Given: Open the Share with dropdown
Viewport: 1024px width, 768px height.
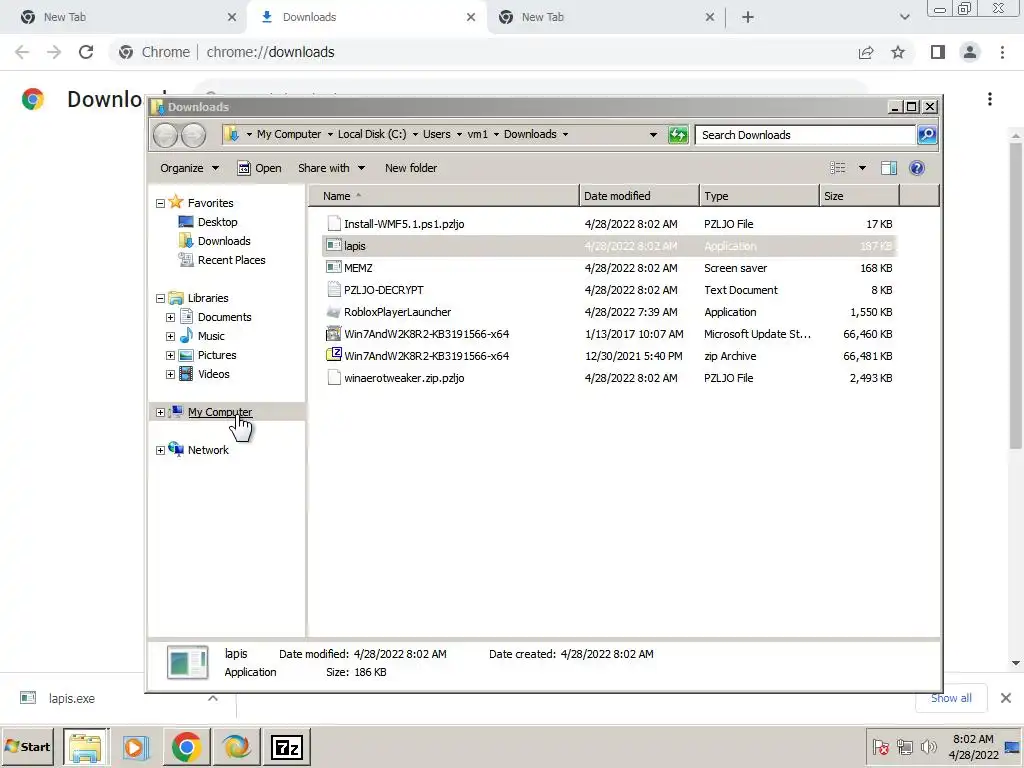Looking at the screenshot, I should tap(331, 168).
